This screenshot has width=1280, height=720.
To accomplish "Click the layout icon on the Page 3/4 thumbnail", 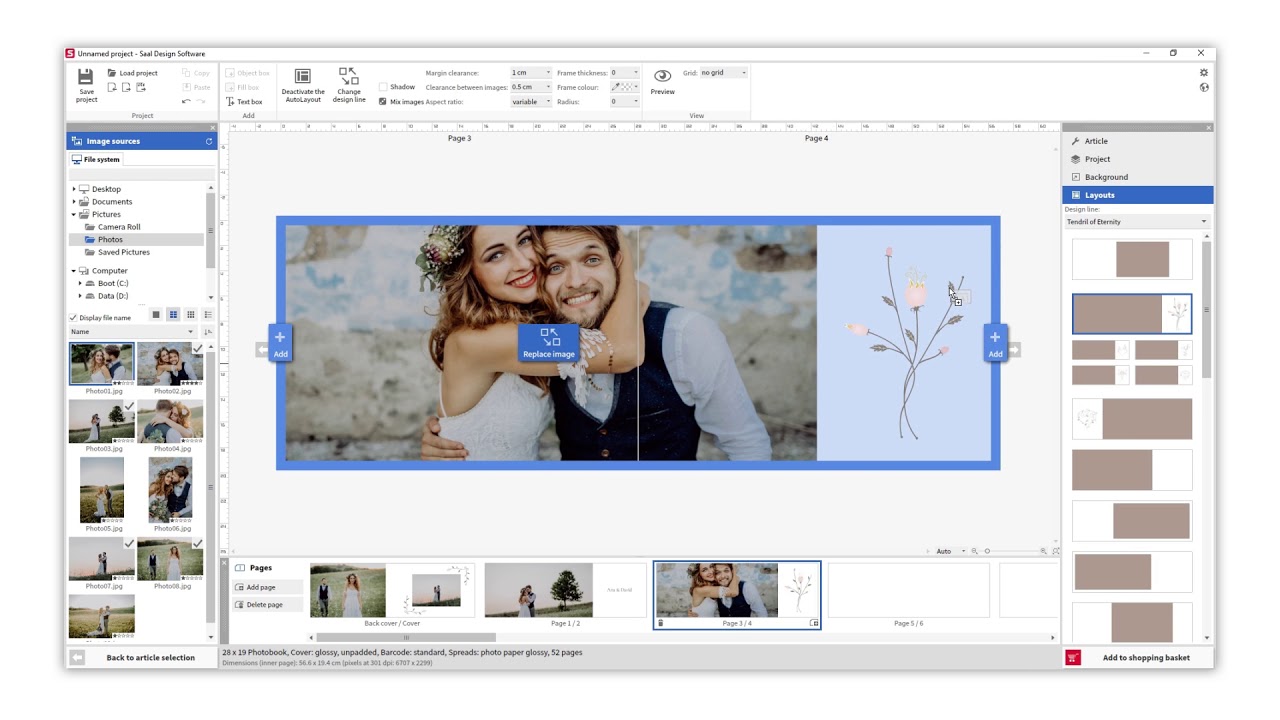I will point(814,623).
